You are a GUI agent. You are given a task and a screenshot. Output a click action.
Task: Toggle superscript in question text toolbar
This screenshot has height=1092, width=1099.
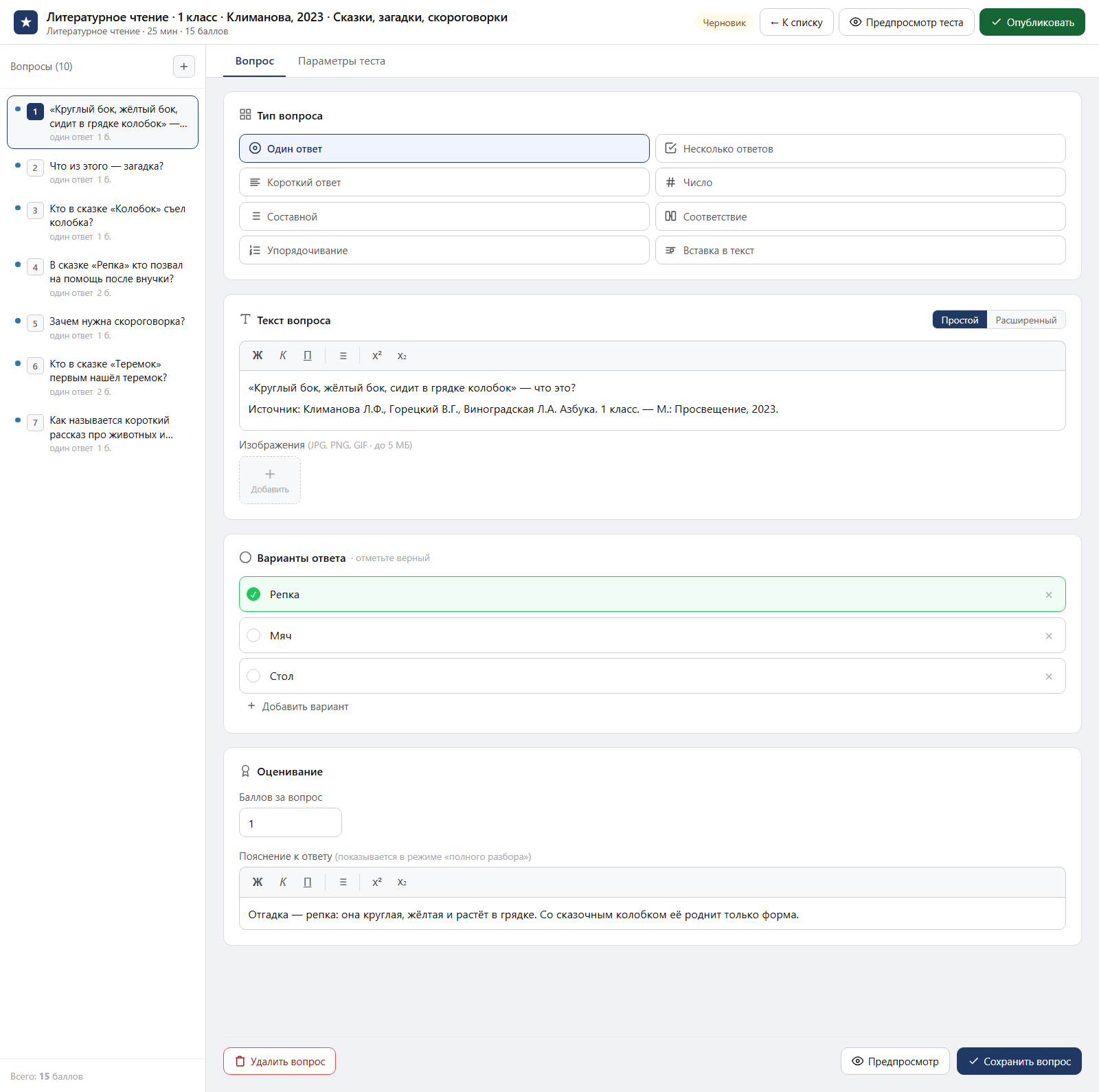[x=377, y=356]
